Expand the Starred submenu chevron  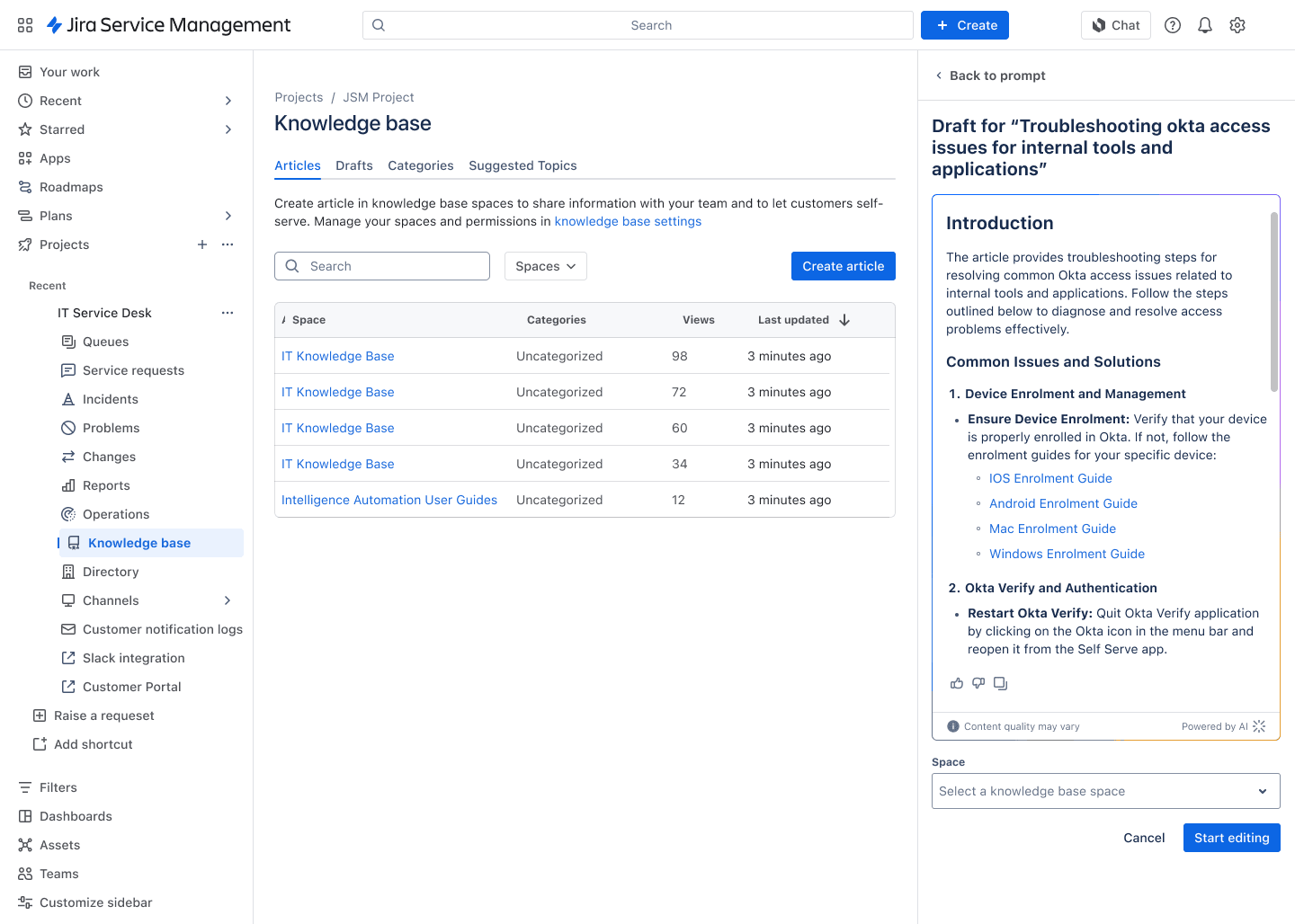[x=228, y=129]
